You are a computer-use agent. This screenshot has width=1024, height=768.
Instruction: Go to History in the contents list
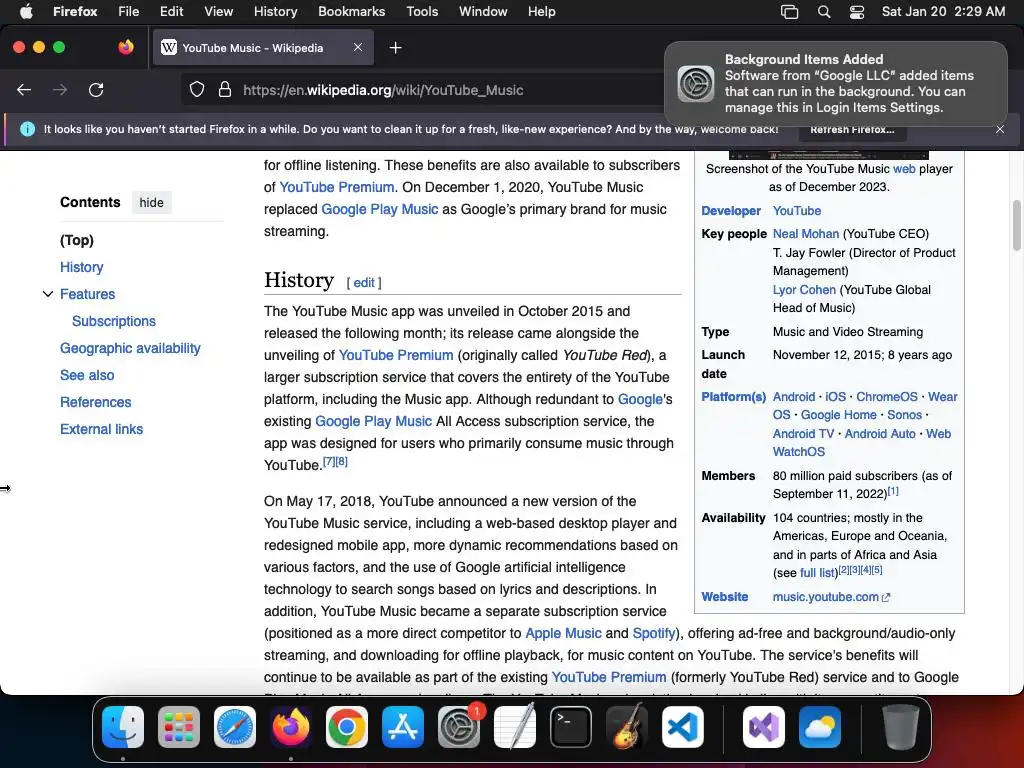[82, 267]
